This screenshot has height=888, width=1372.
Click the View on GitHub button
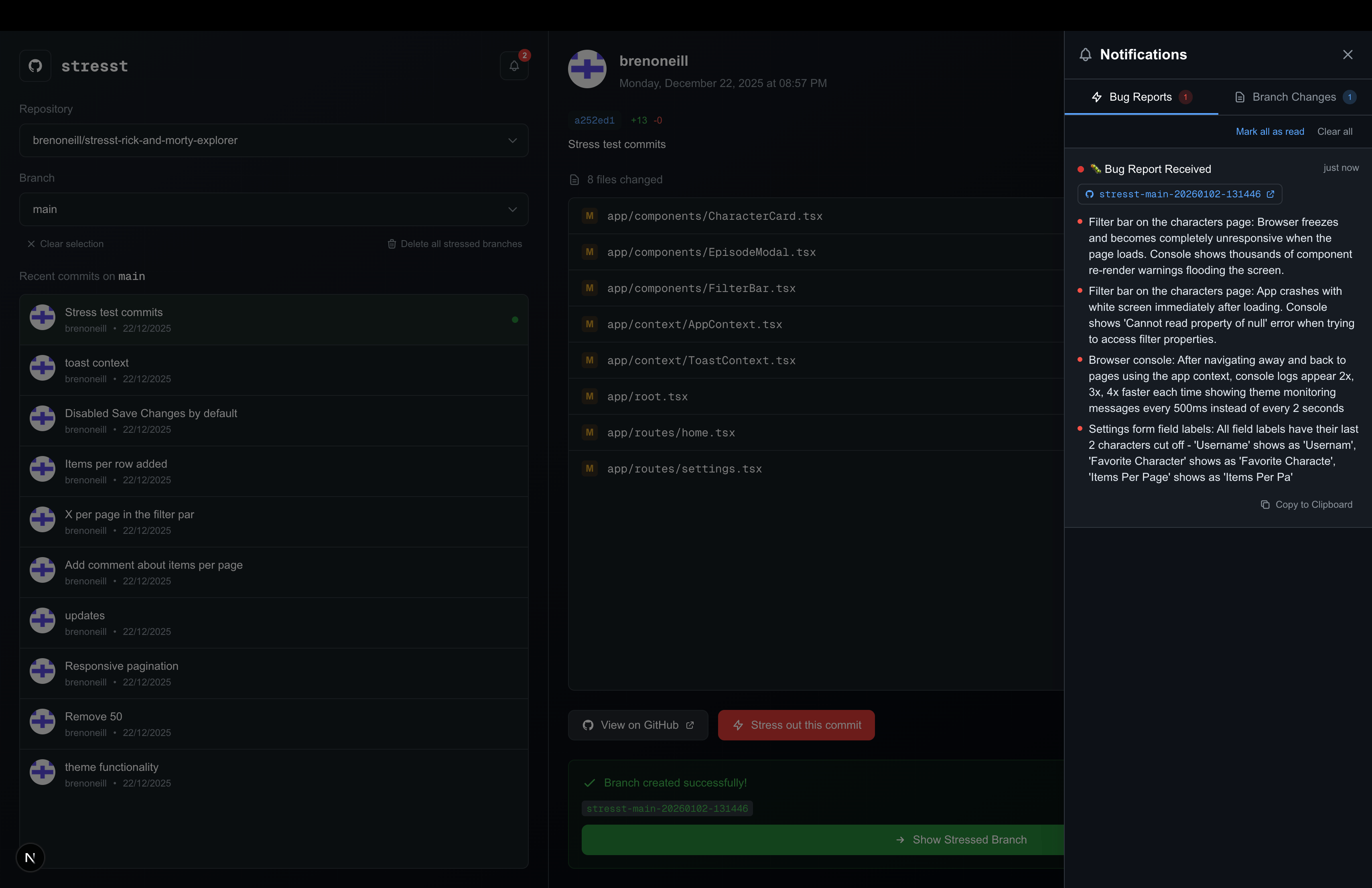637,725
